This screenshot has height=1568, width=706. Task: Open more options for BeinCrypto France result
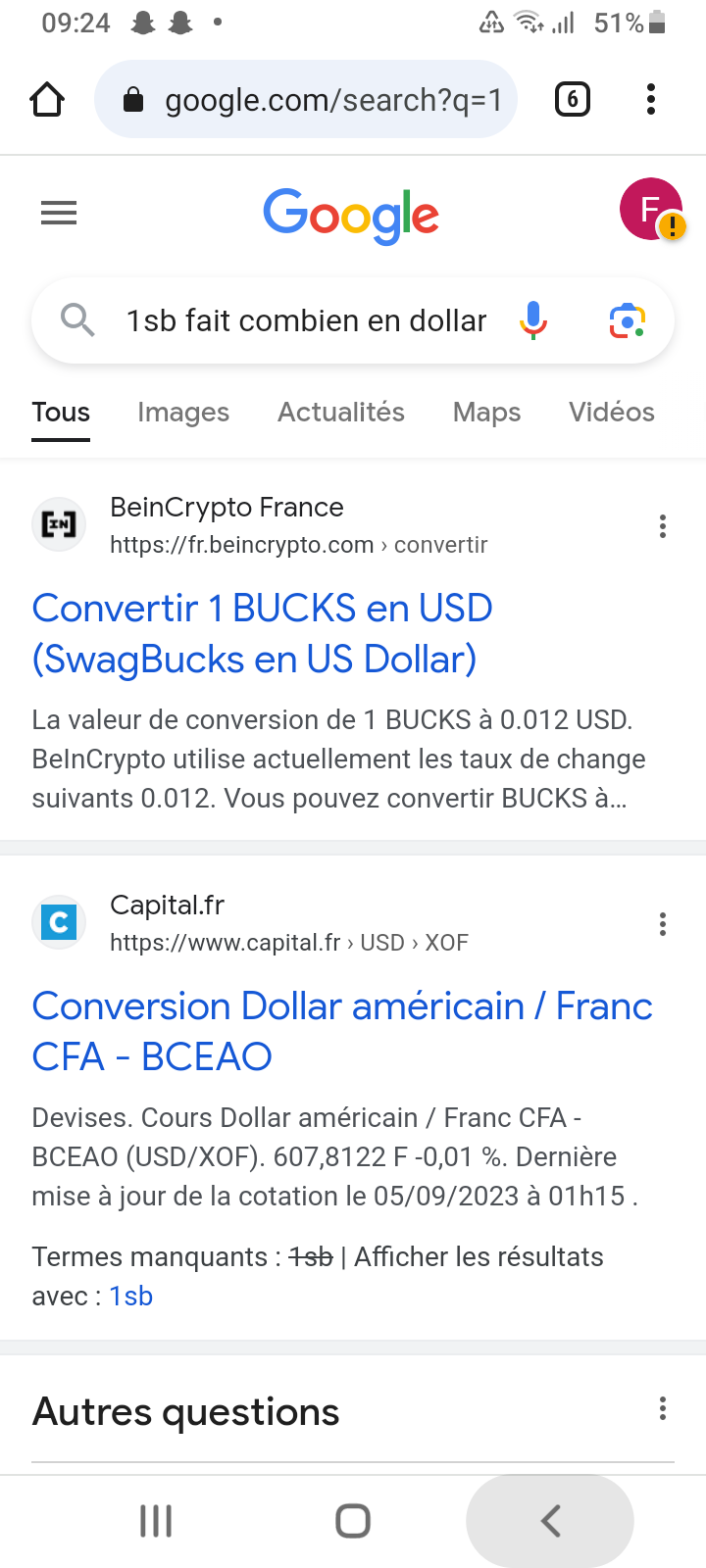(x=663, y=527)
